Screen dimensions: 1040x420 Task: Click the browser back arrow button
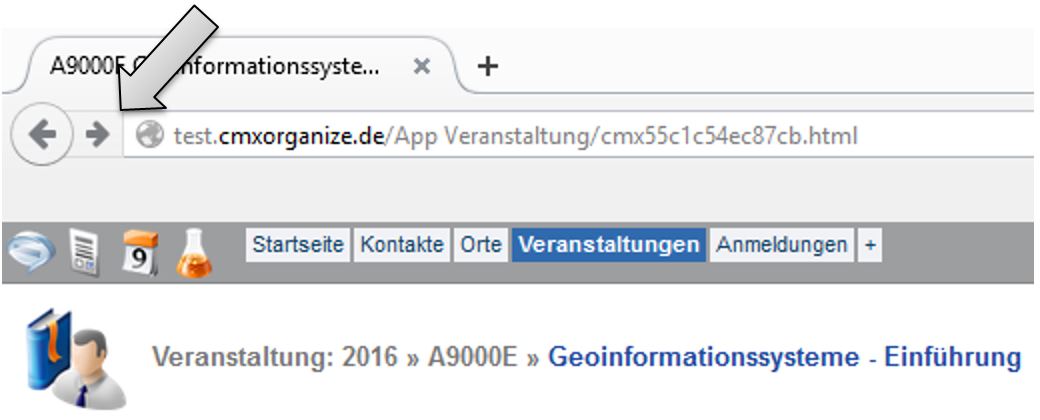[x=41, y=135]
